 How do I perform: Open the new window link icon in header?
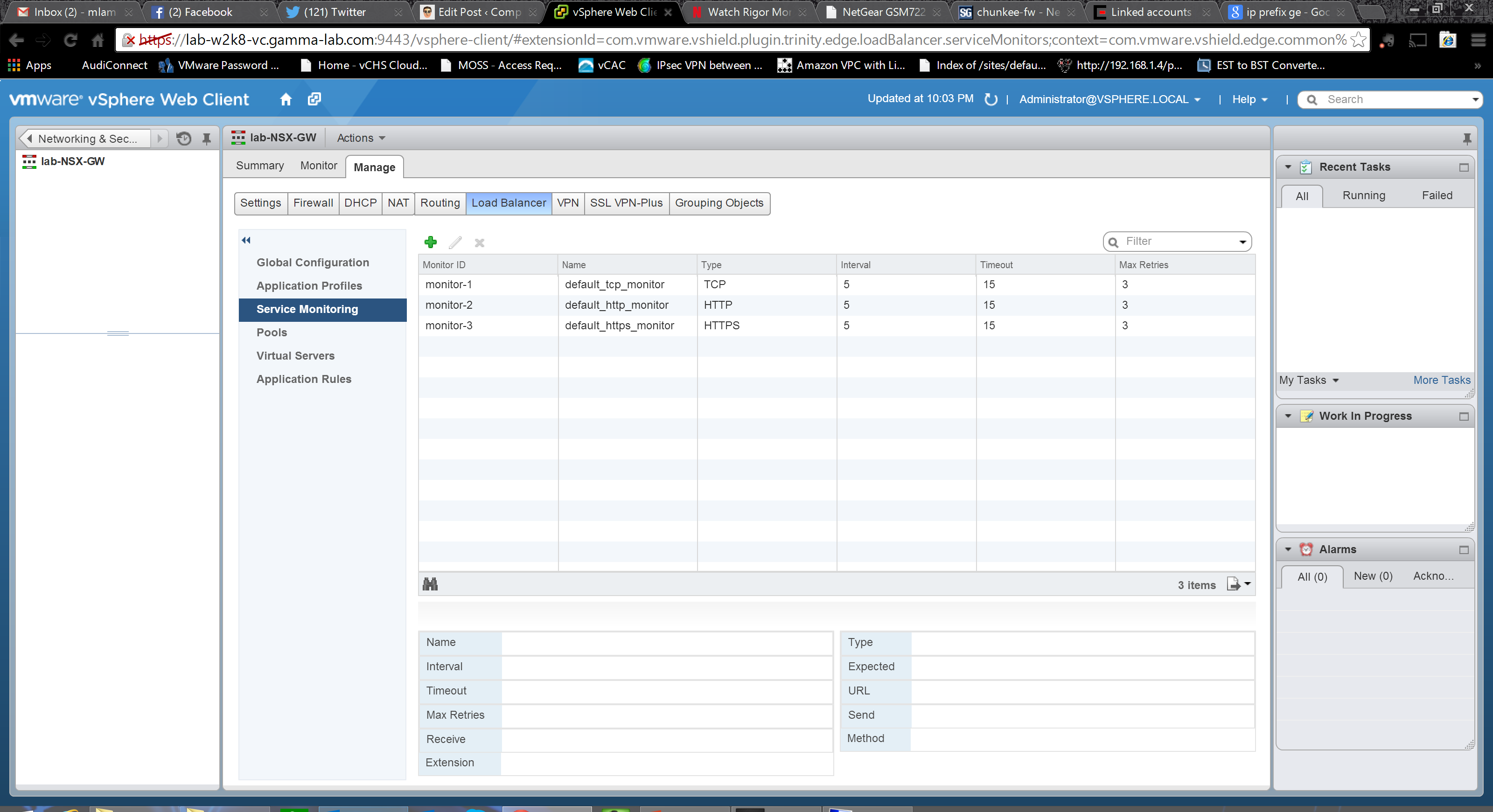(314, 99)
